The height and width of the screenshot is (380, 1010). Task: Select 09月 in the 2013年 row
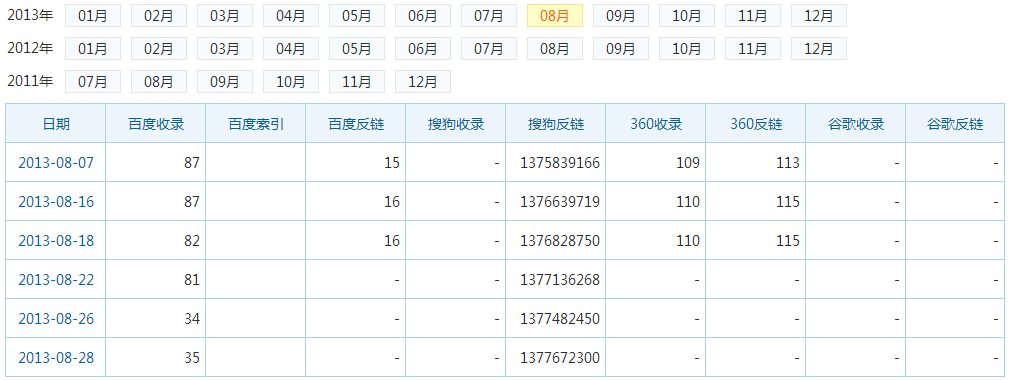(x=621, y=15)
